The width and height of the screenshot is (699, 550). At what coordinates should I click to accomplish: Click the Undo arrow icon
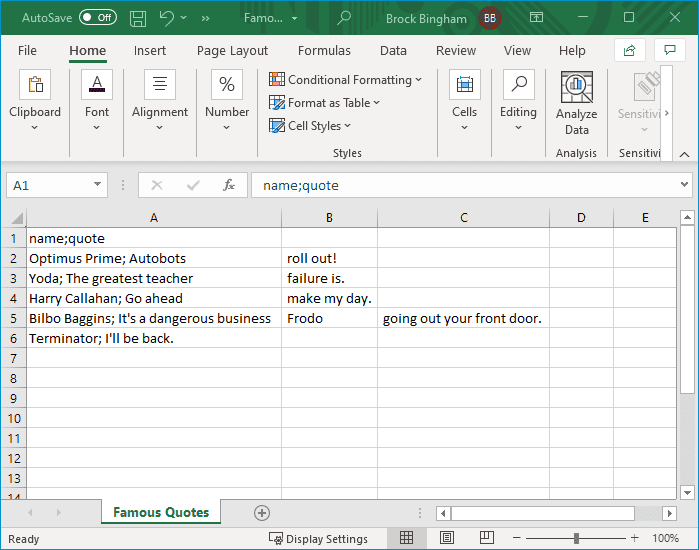tap(167, 18)
